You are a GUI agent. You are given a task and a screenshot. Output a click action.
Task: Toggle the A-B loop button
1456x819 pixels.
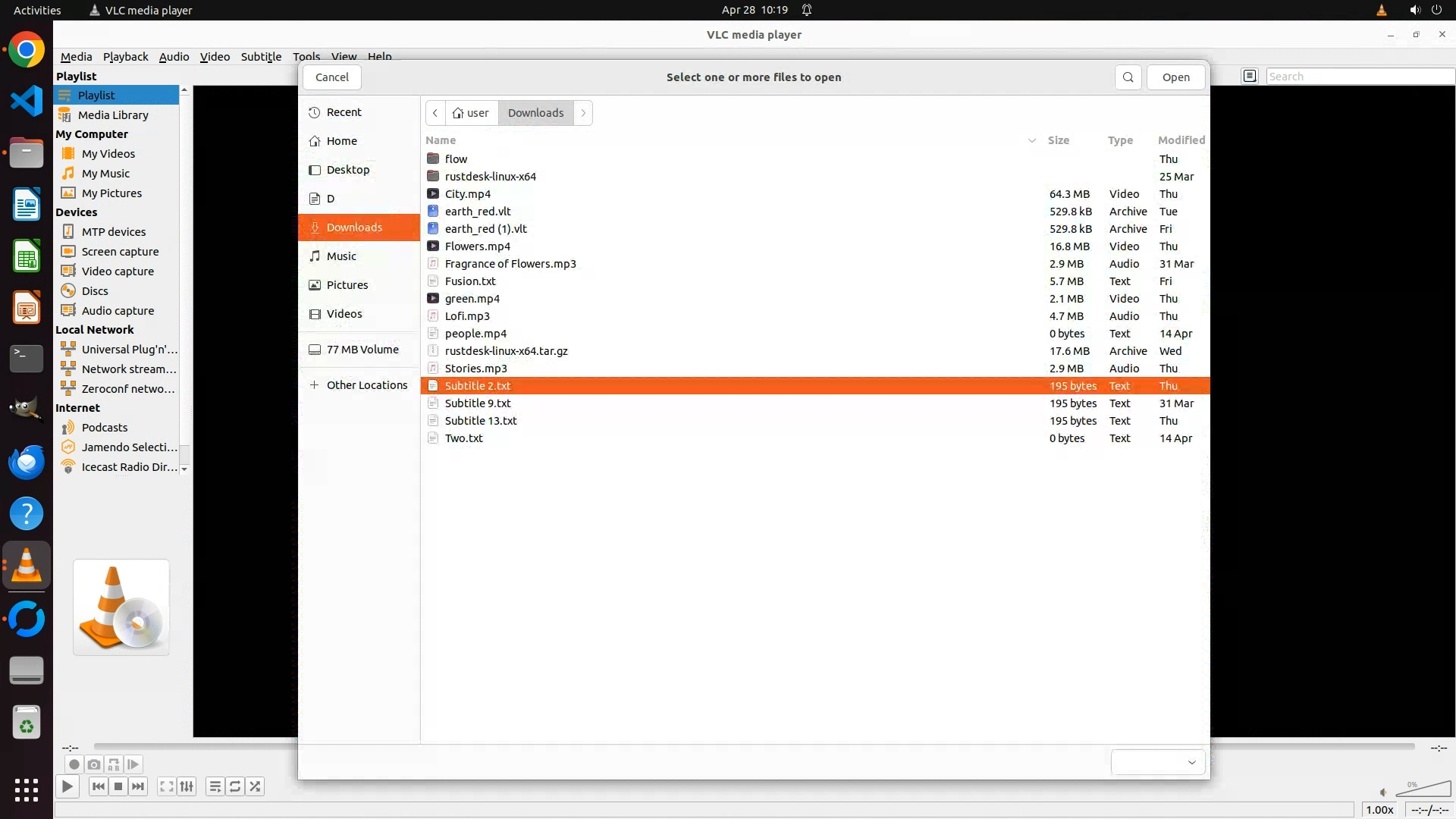(x=114, y=764)
